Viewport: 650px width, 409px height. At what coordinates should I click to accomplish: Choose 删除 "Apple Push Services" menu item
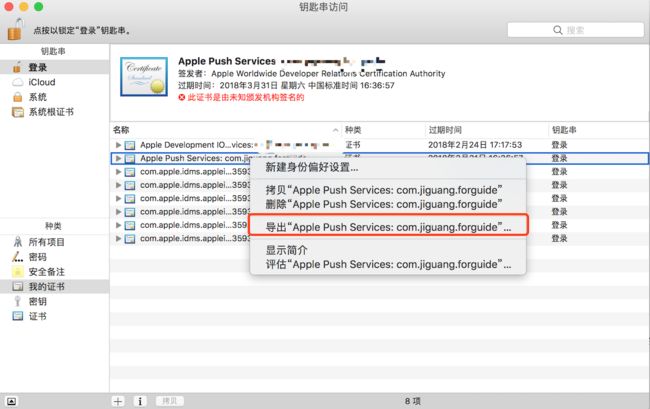point(388,204)
